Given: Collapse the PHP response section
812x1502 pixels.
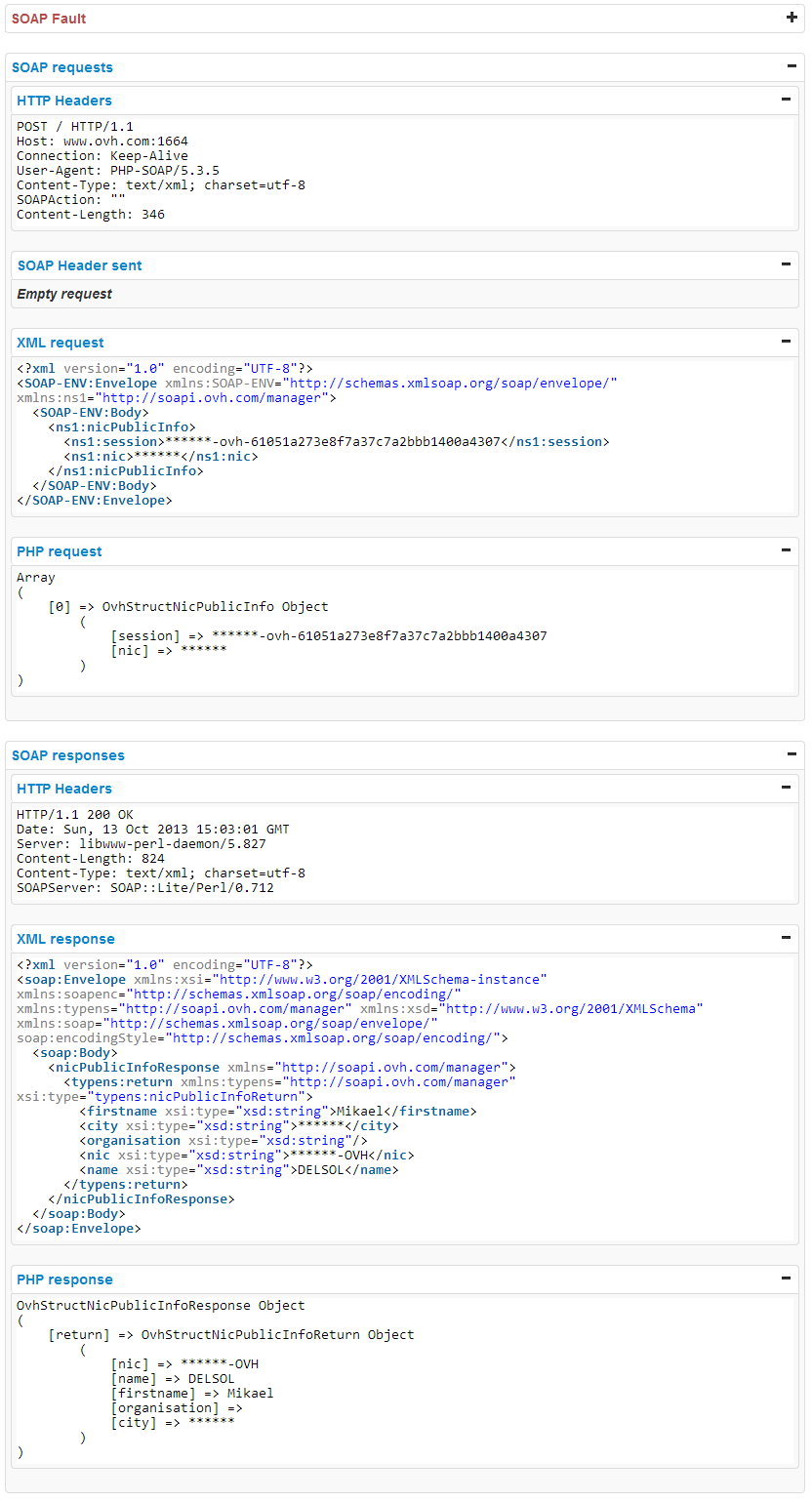Looking at the screenshot, I should [786, 1278].
